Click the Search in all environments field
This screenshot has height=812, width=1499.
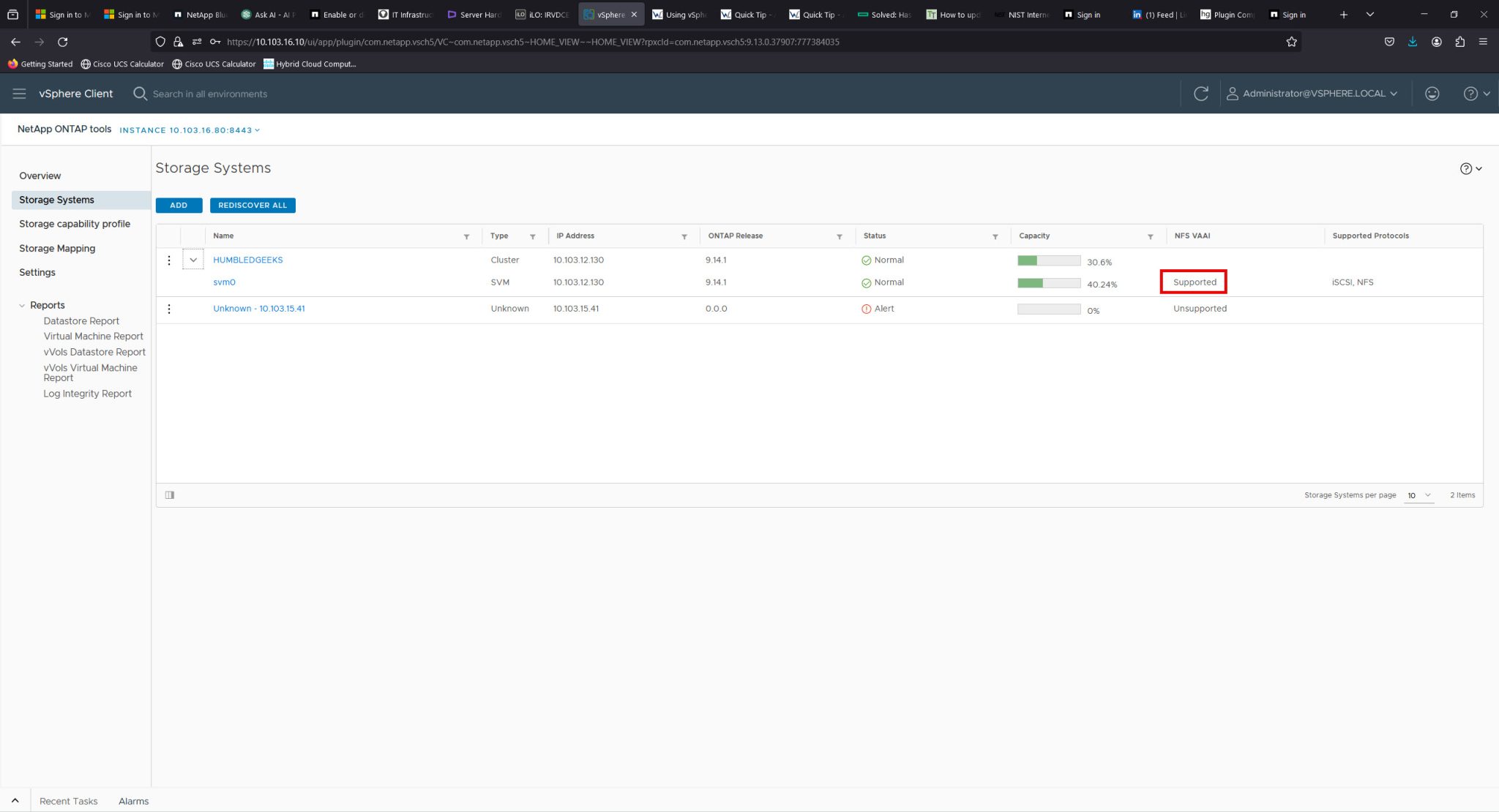(209, 94)
